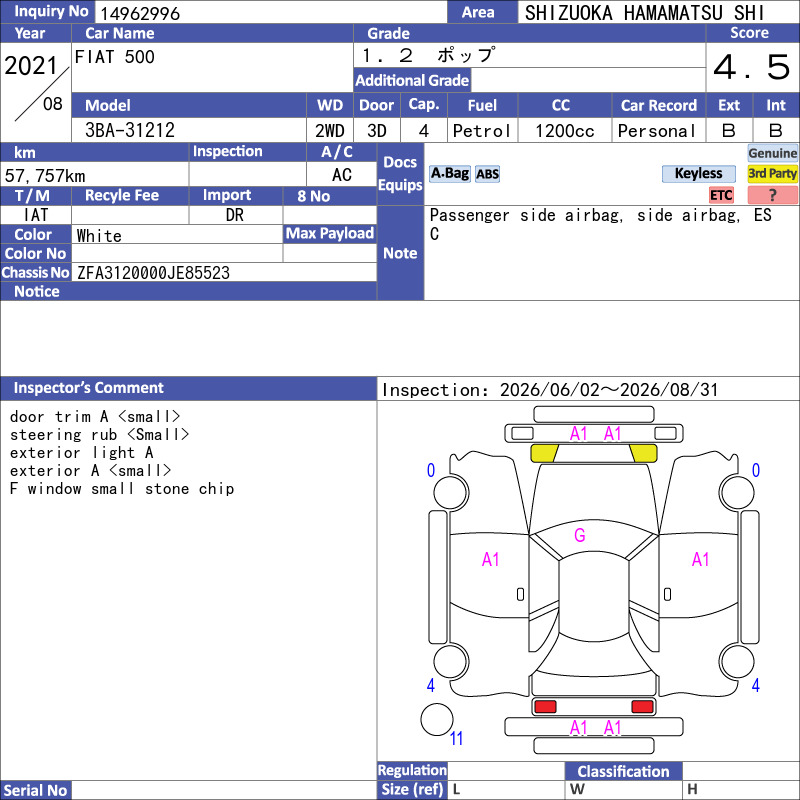Image resolution: width=800 pixels, height=800 pixels.
Task: Click the G mark on windshield diagram
Action: (580, 535)
